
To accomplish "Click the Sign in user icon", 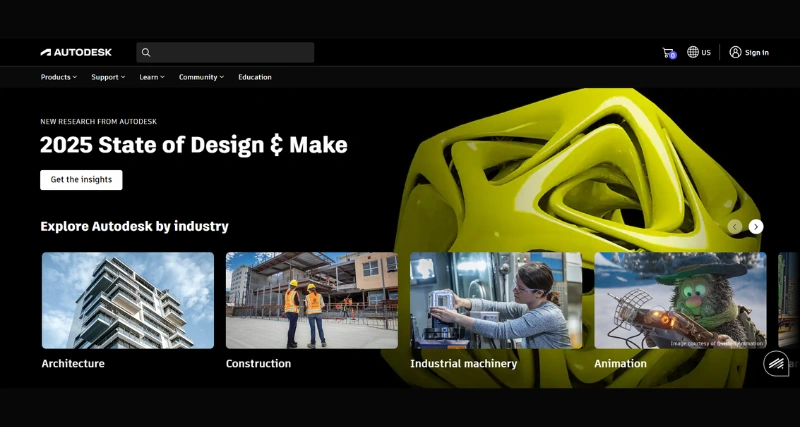I will click(735, 52).
